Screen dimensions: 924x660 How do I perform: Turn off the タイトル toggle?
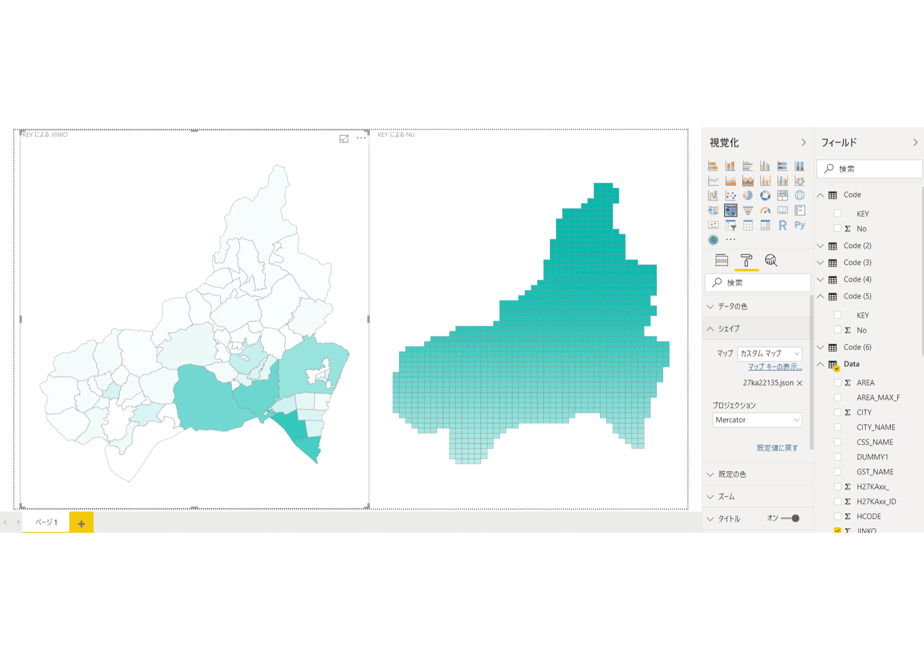(790, 519)
